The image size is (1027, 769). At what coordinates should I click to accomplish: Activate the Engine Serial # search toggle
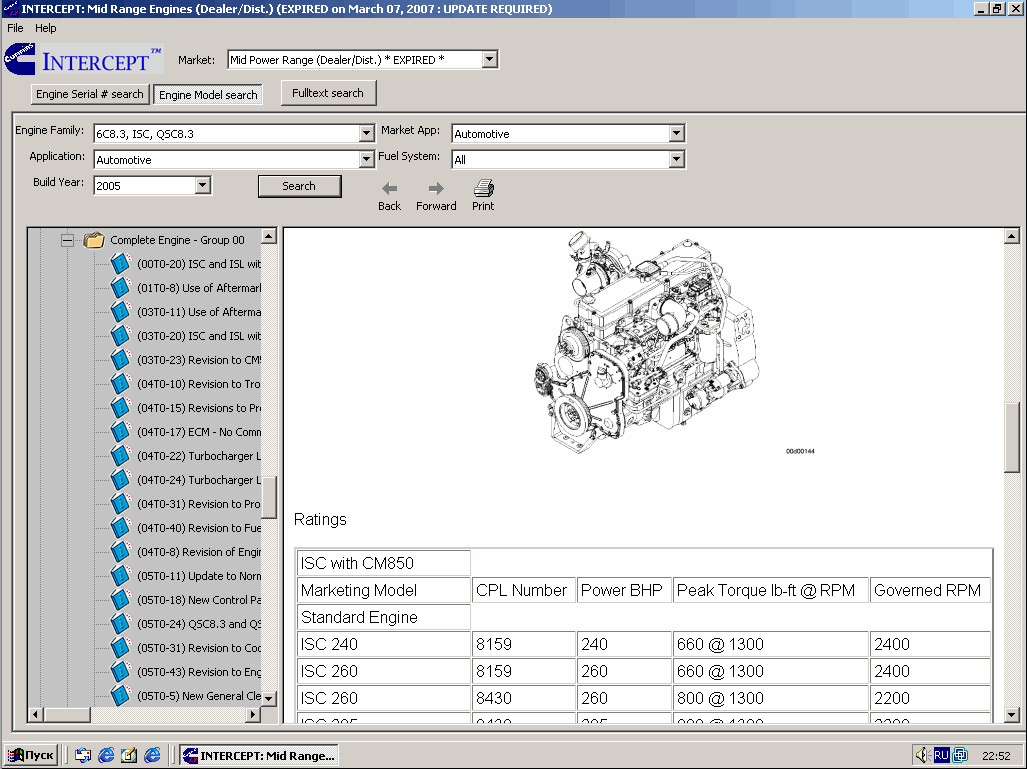click(90, 95)
